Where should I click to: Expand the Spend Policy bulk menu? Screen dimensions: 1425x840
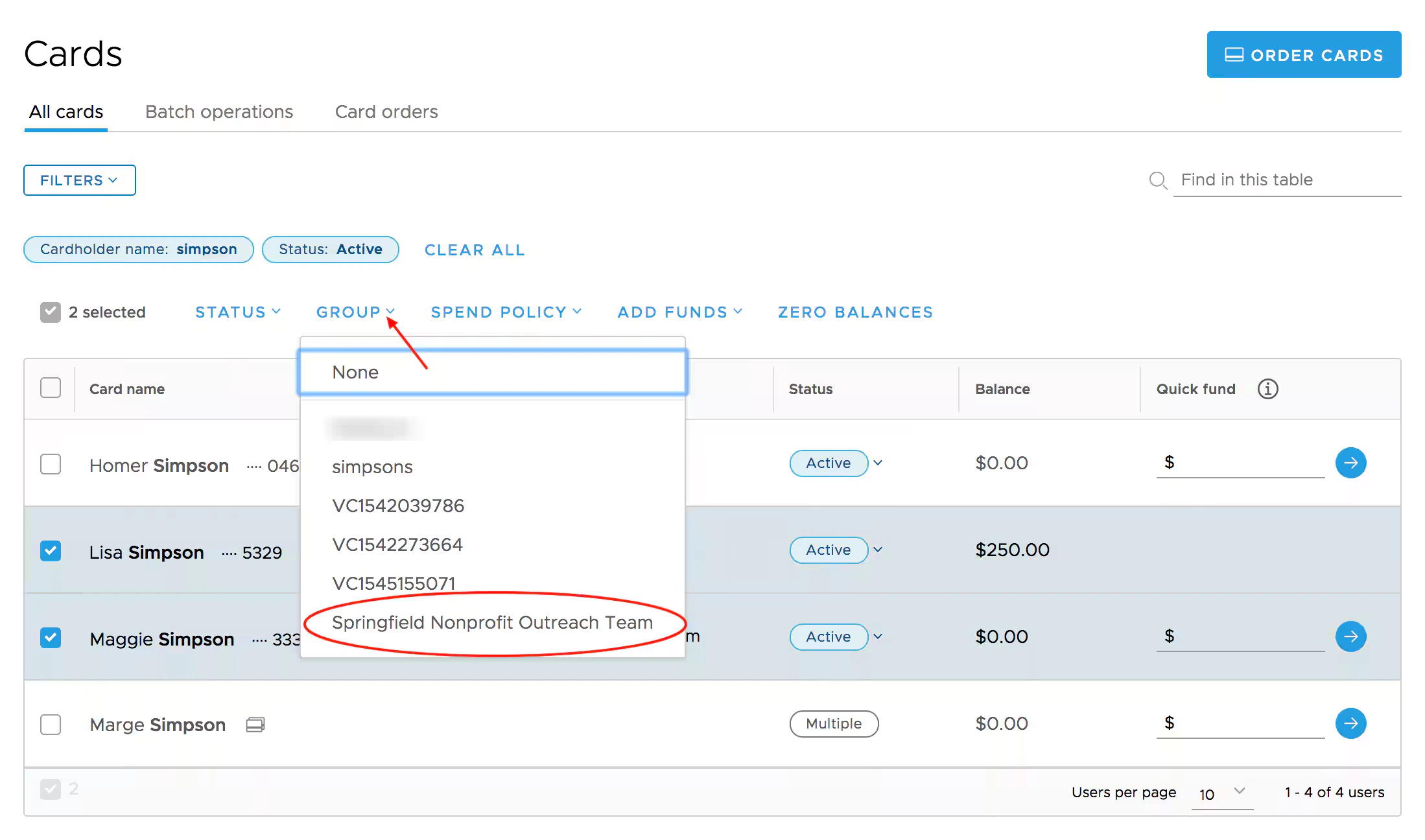click(x=506, y=312)
